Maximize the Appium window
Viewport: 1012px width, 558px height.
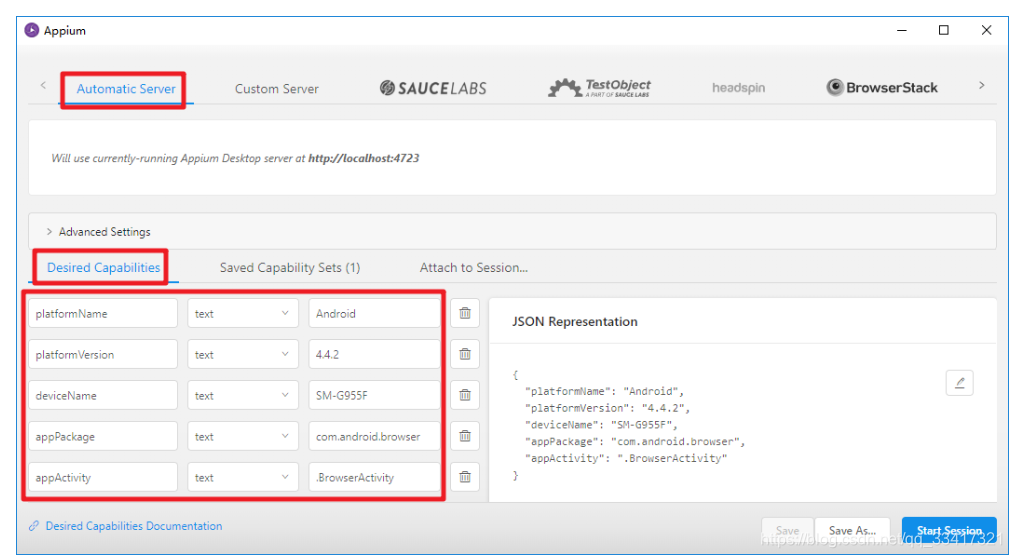tap(944, 30)
